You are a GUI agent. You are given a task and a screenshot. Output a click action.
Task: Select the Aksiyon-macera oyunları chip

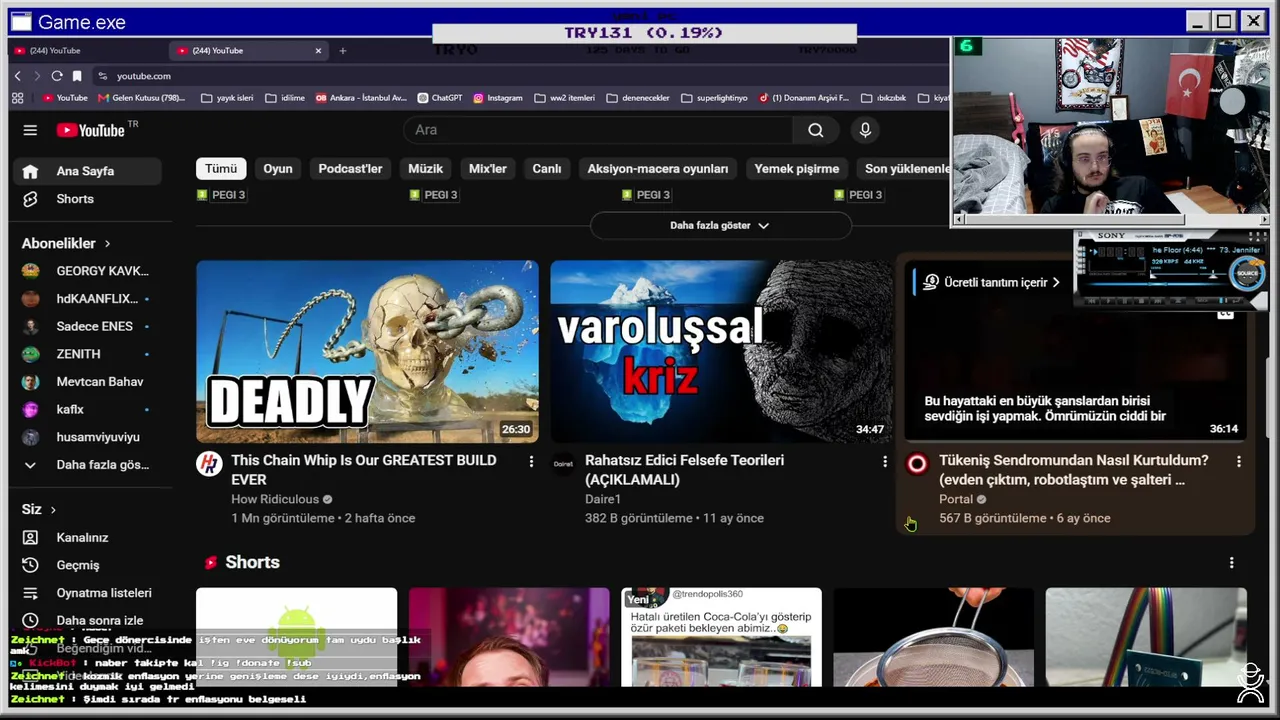tap(658, 169)
